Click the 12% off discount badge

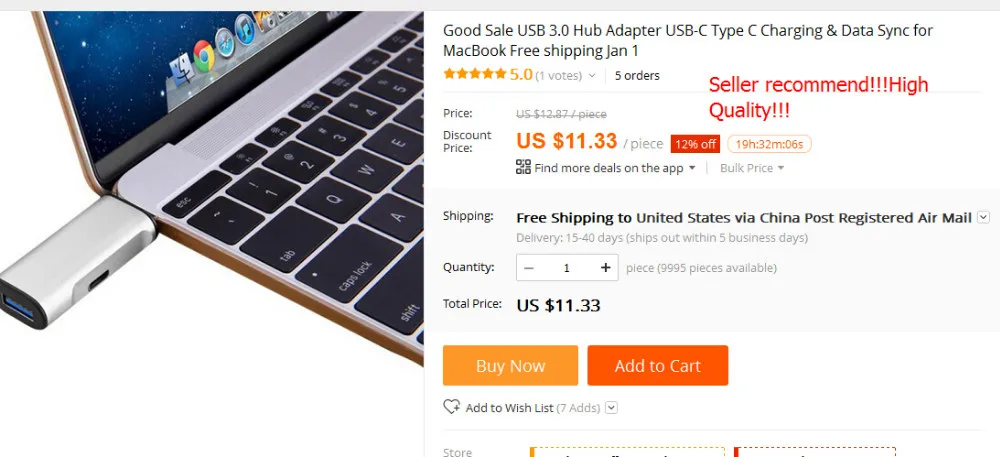tap(695, 144)
